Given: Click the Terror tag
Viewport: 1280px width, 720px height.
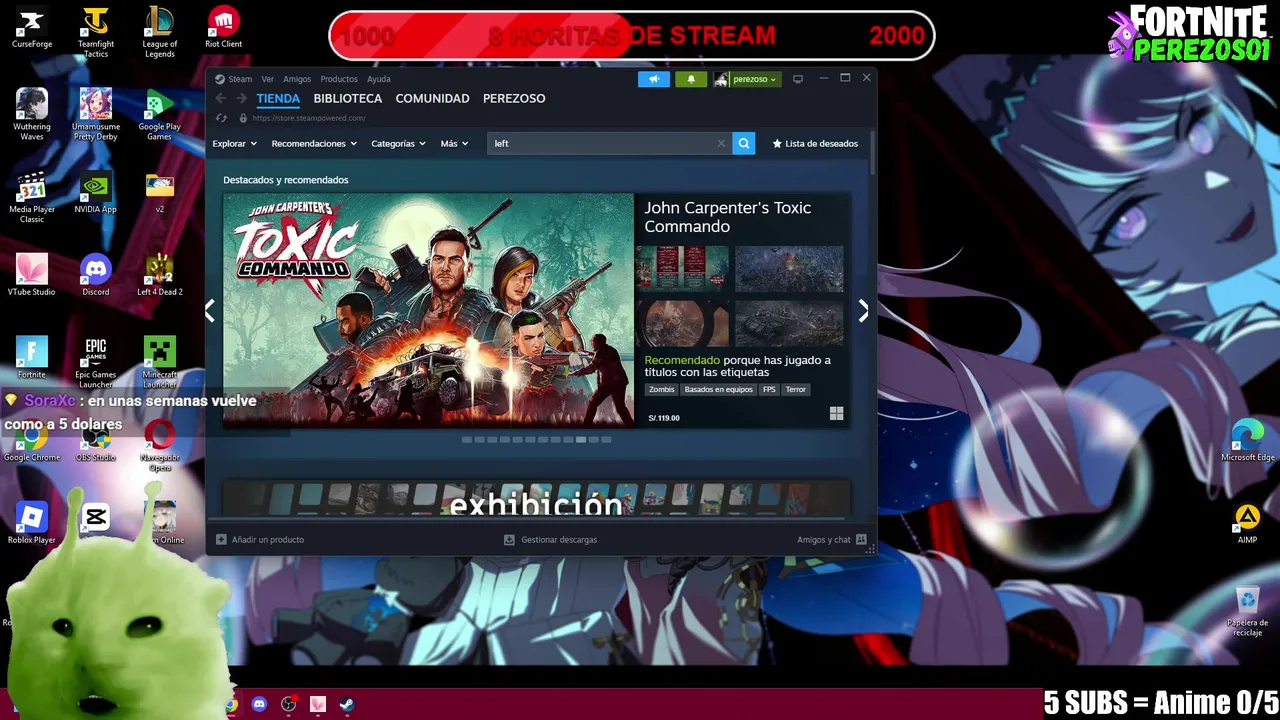Looking at the screenshot, I should 796,390.
